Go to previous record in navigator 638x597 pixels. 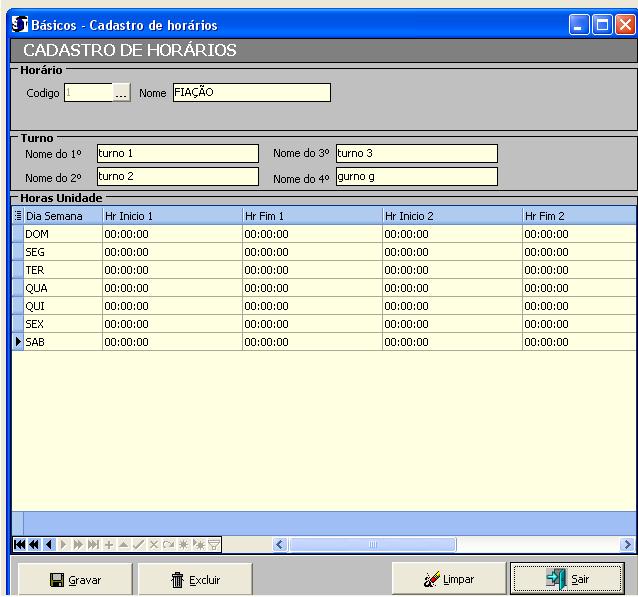click(x=48, y=544)
